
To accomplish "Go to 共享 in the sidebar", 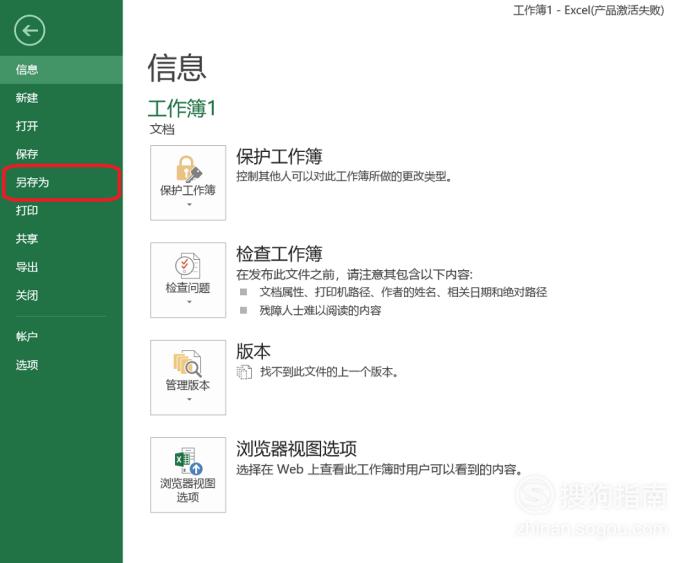I will point(61,239).
